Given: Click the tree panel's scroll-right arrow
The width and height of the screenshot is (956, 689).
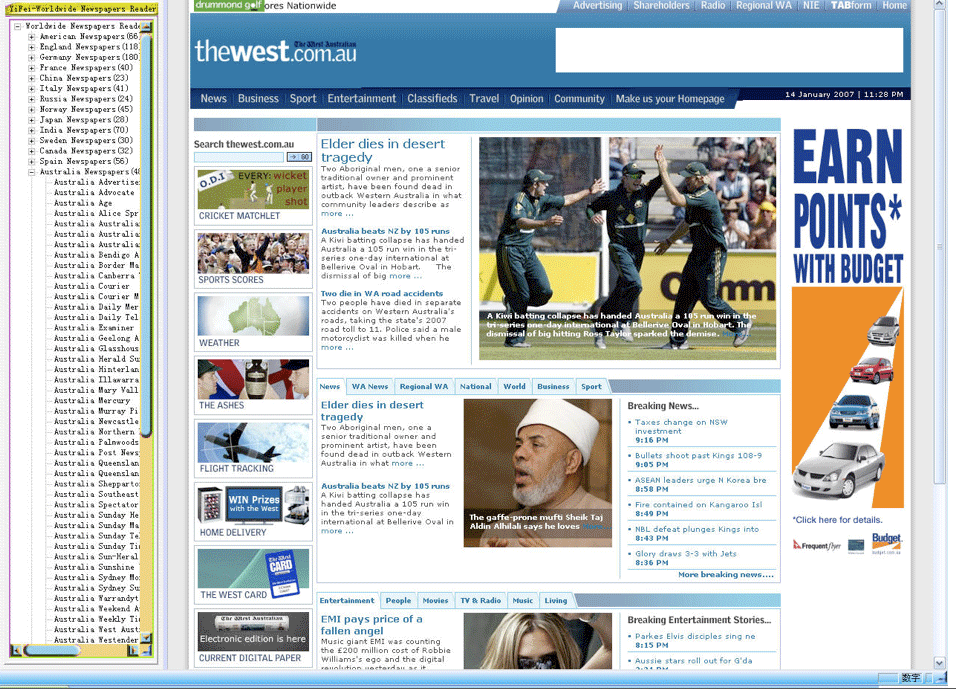Looking at the screenshot, I should coord(132,651).
